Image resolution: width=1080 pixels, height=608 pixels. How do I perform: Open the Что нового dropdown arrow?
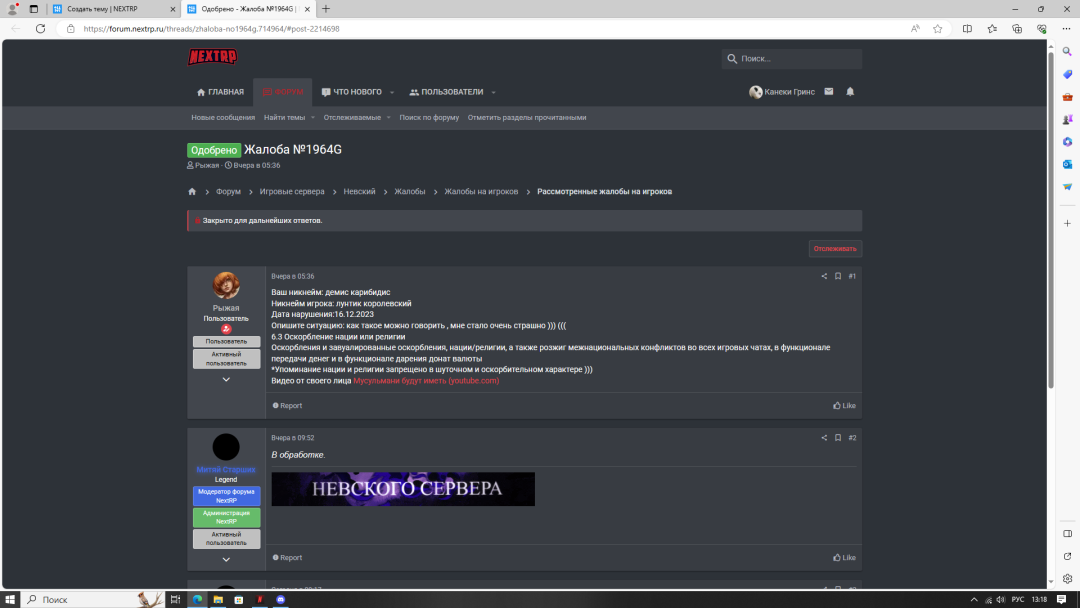[392, 93]
